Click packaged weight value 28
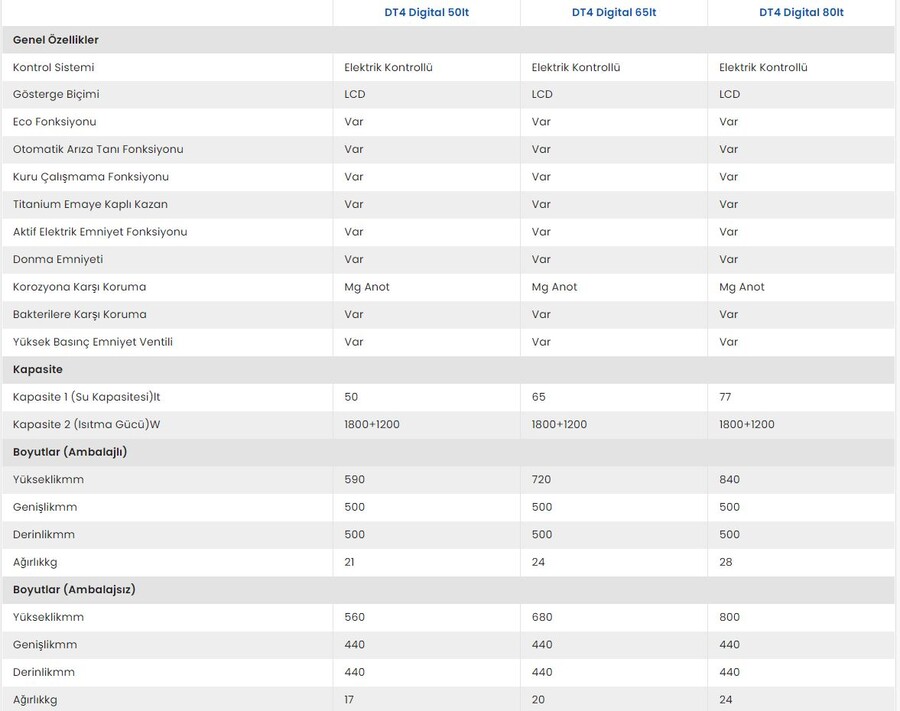Image resolution: width=900 pixels, height=711 pixels. pos(726,562)
